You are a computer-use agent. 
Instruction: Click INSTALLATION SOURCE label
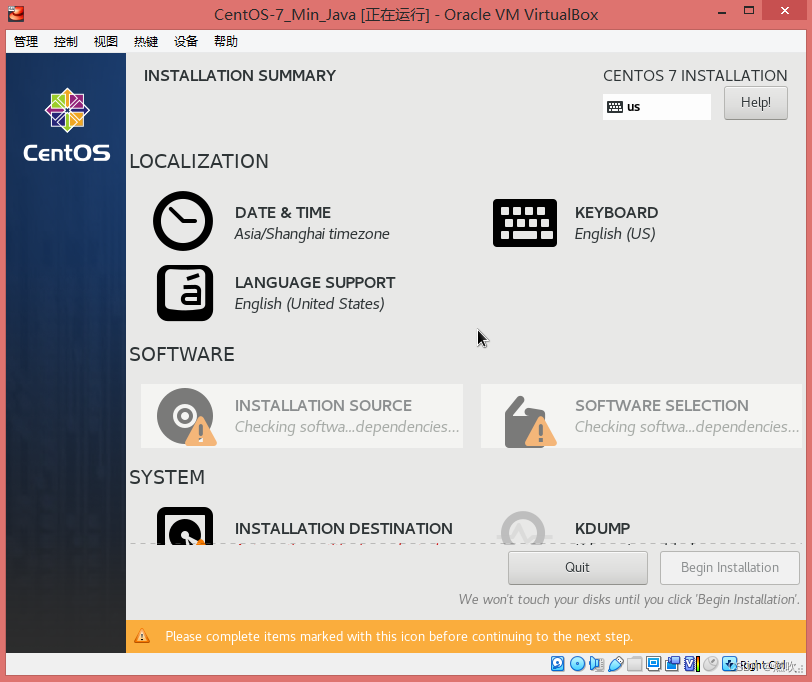(x=323, y=405)
